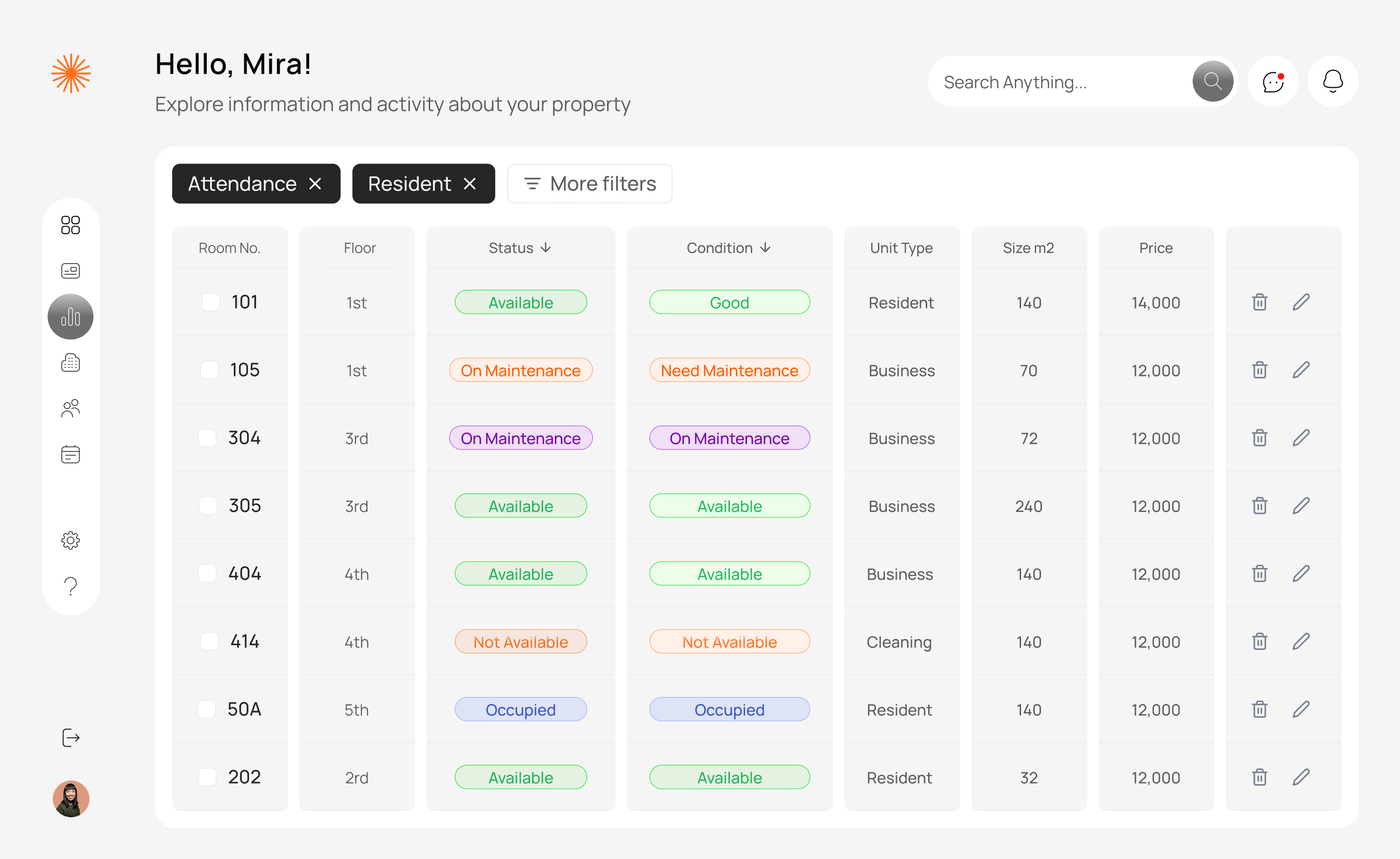This screenshot has width=1400, height=859.
Task: Select the checkbox for room 414
Action: (210, 641)
